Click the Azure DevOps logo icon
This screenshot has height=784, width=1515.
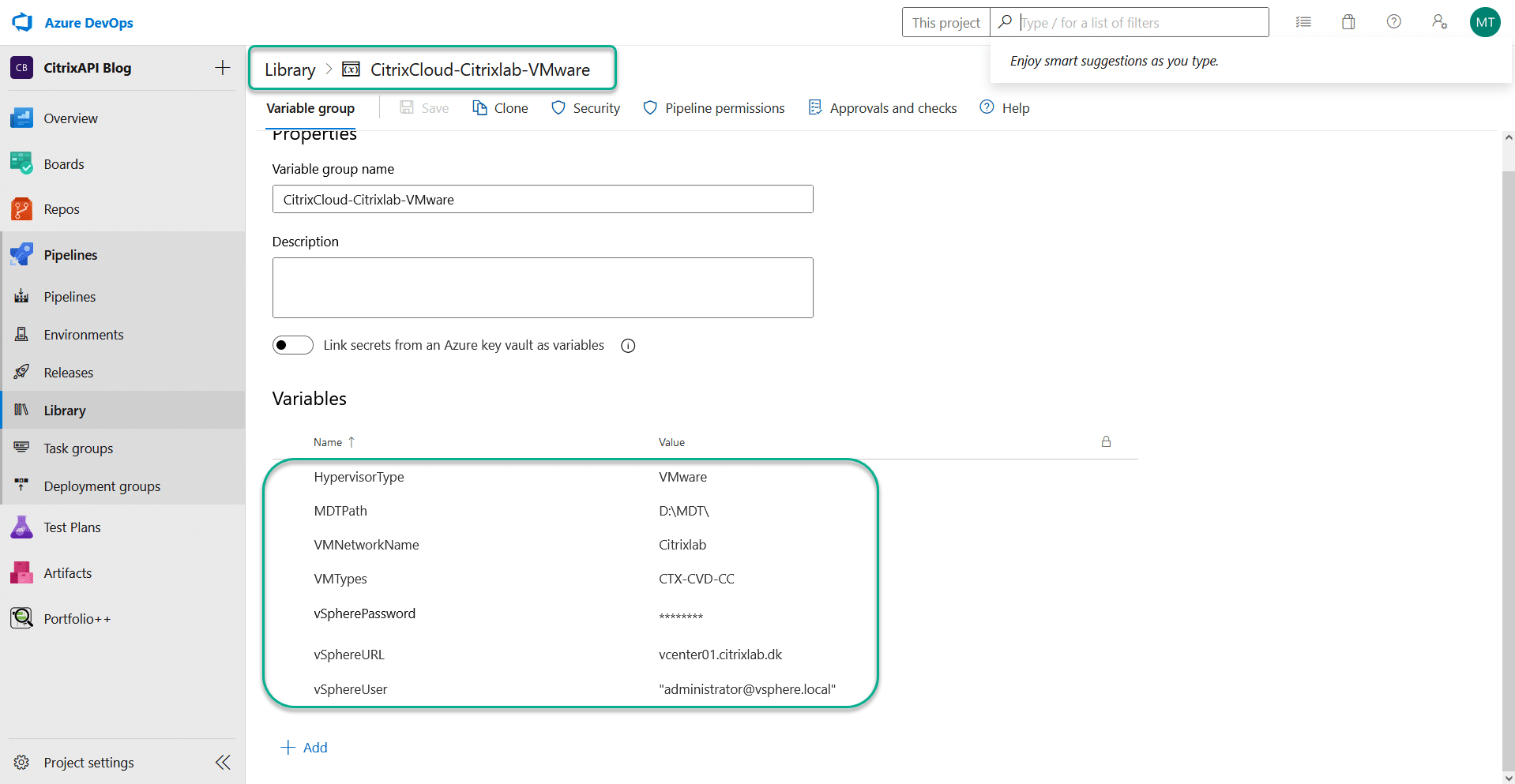pyautogui.click(x=22, y=22)
